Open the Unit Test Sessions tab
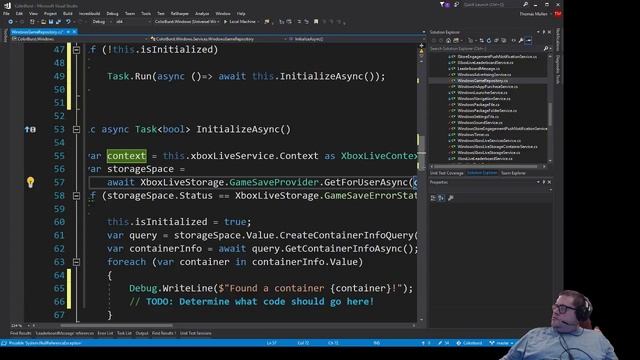The width and height of the screenshot is (640, 360). point(196,333)
